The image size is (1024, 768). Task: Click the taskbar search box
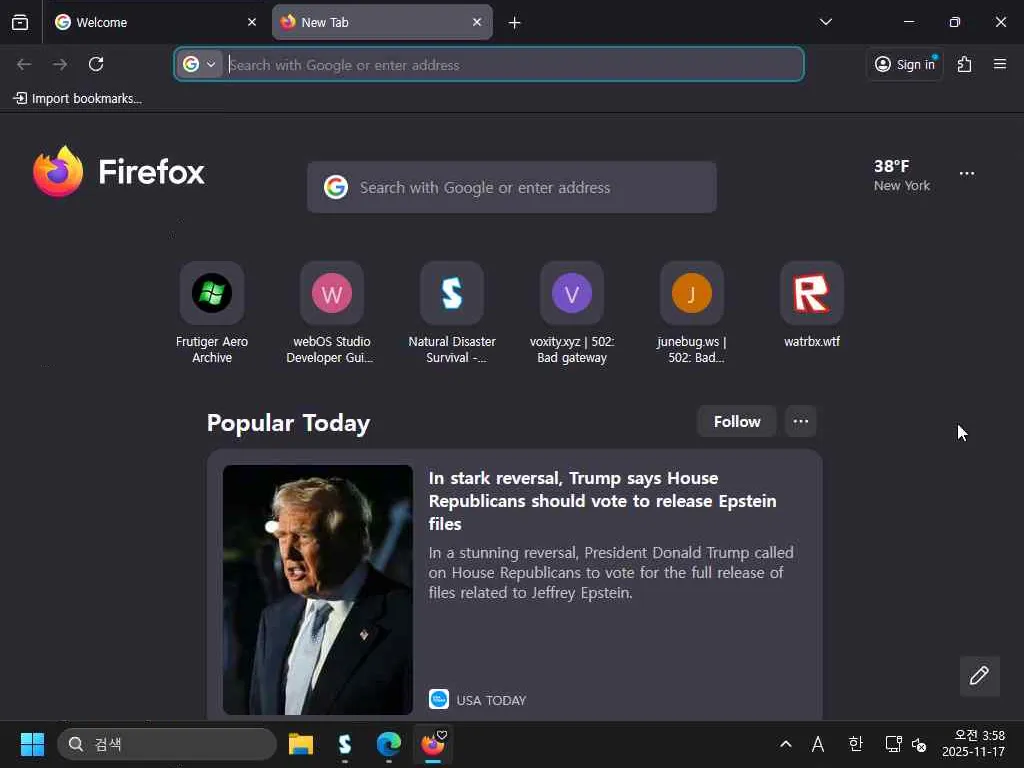tap(167, 744)
